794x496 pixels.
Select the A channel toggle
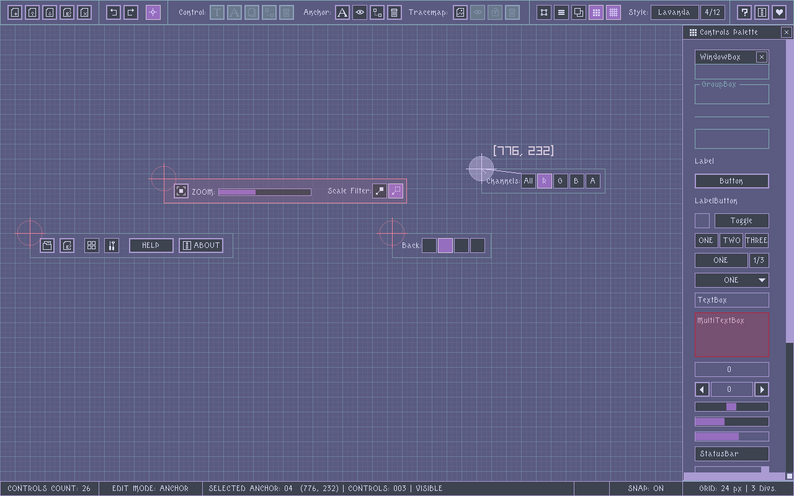pos(592,181)
